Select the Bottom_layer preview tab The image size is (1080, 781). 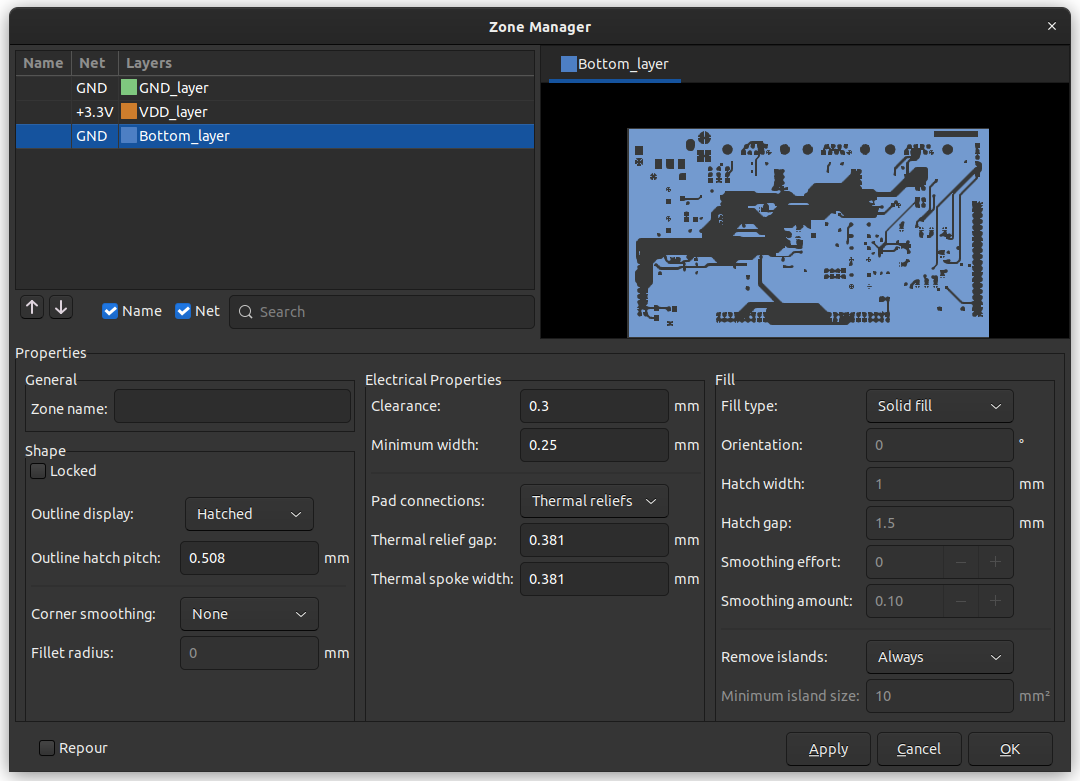click(x=614, y=64)
